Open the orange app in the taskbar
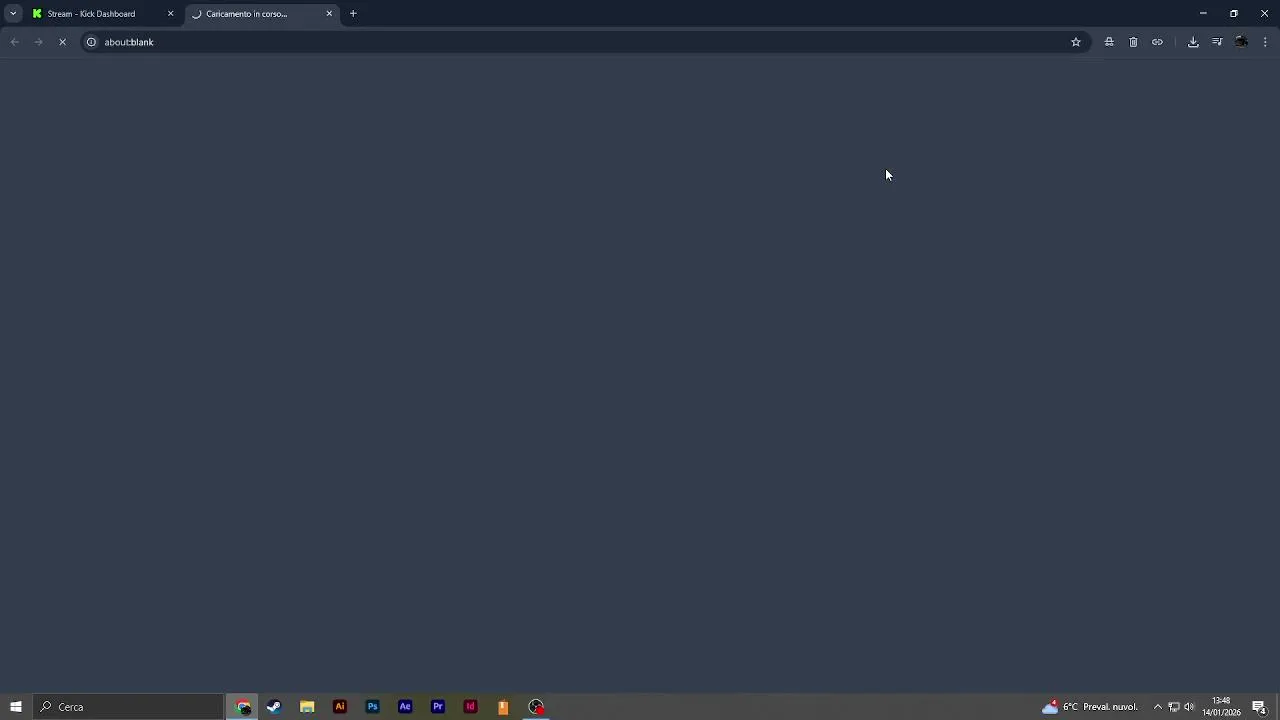Screen dimensions: 1280x720 [503, 707]
